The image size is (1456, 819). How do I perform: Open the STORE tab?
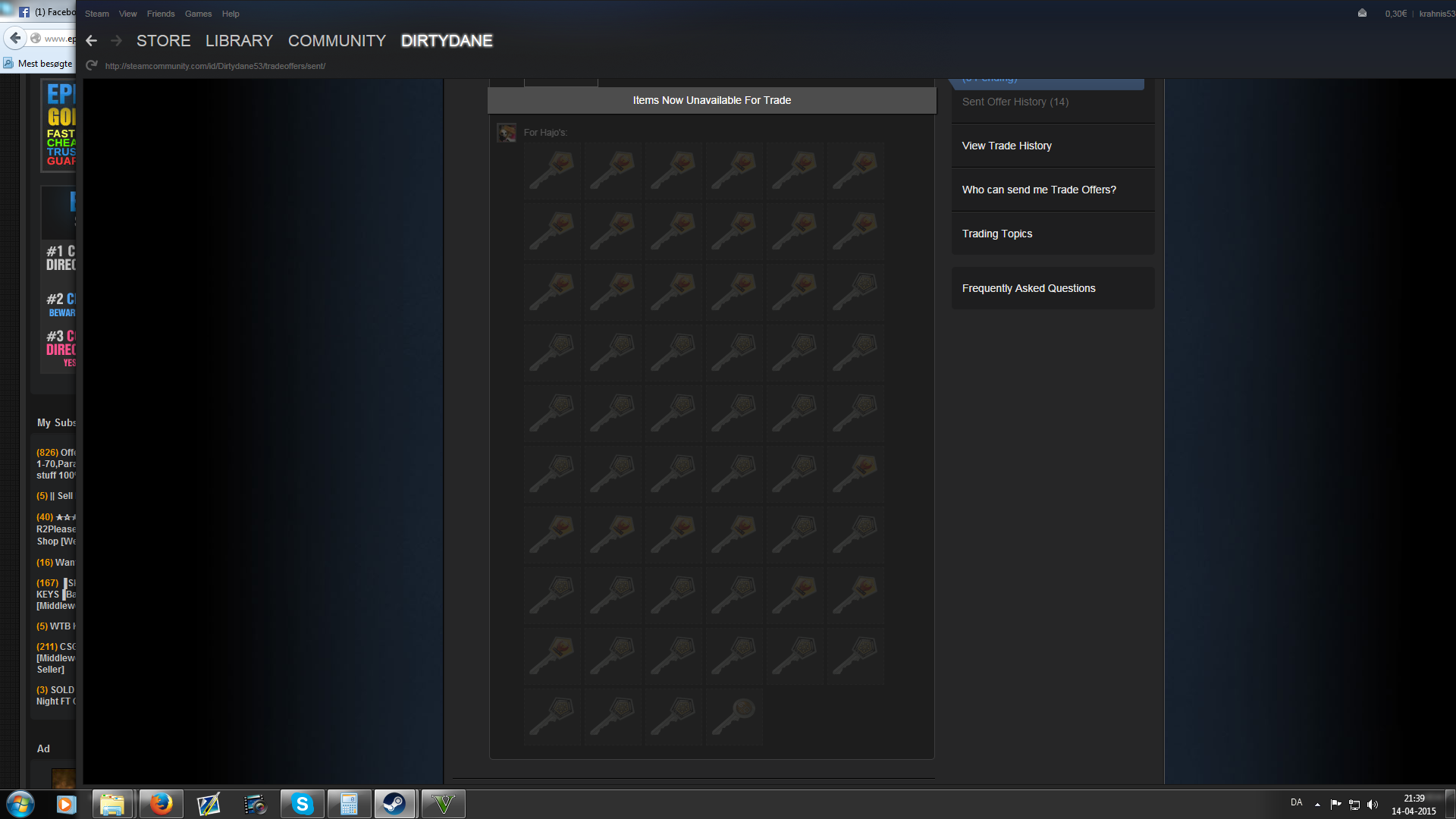pyautogui.click(x=163, y=41)
